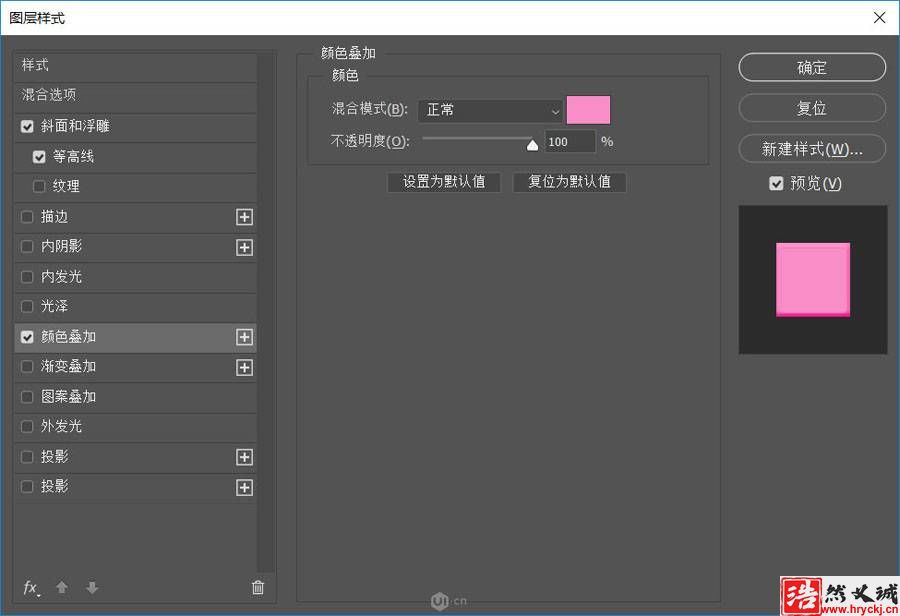Image resolution: width=900 pixels, height=616 pixels.
Task: Select the 等高线 label
Action: 73,157
